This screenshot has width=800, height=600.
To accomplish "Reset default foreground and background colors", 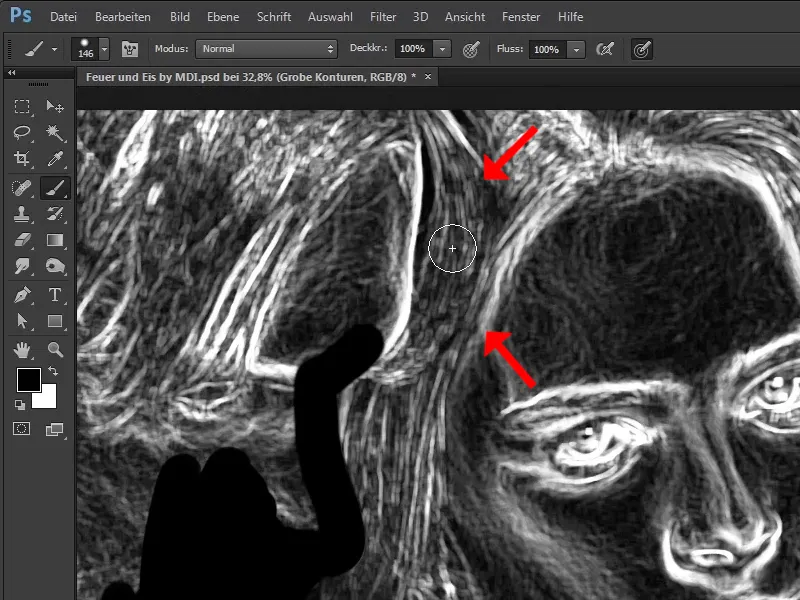I will point(20,405).
